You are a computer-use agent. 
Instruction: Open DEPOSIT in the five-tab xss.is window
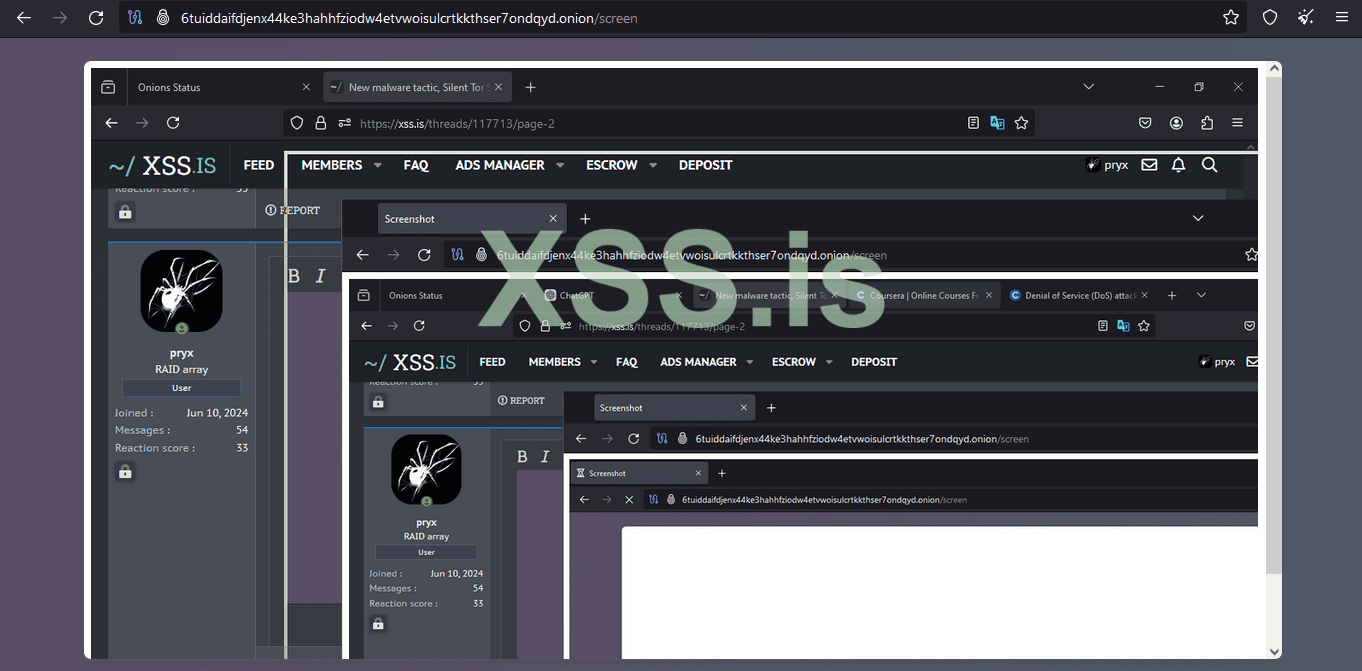[874, 362]
